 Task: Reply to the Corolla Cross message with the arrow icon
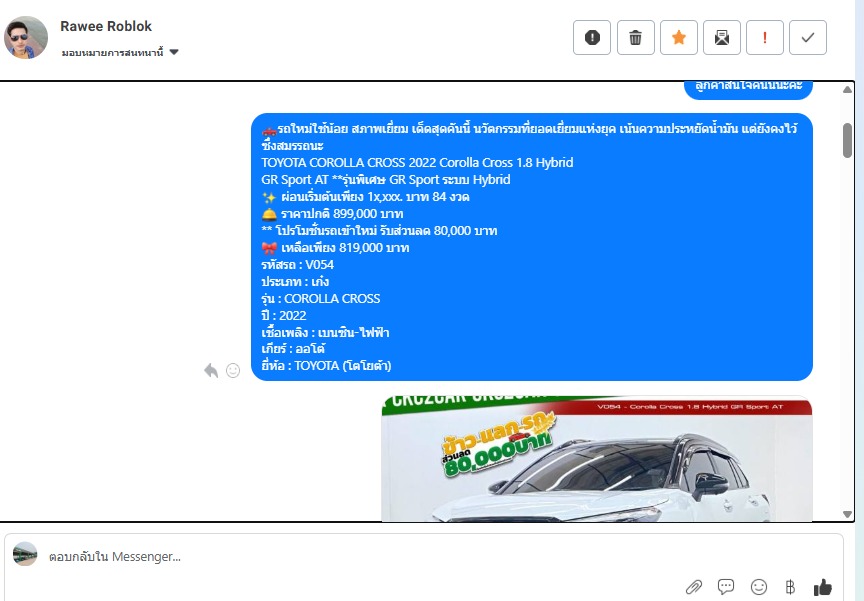click(211, 370)
